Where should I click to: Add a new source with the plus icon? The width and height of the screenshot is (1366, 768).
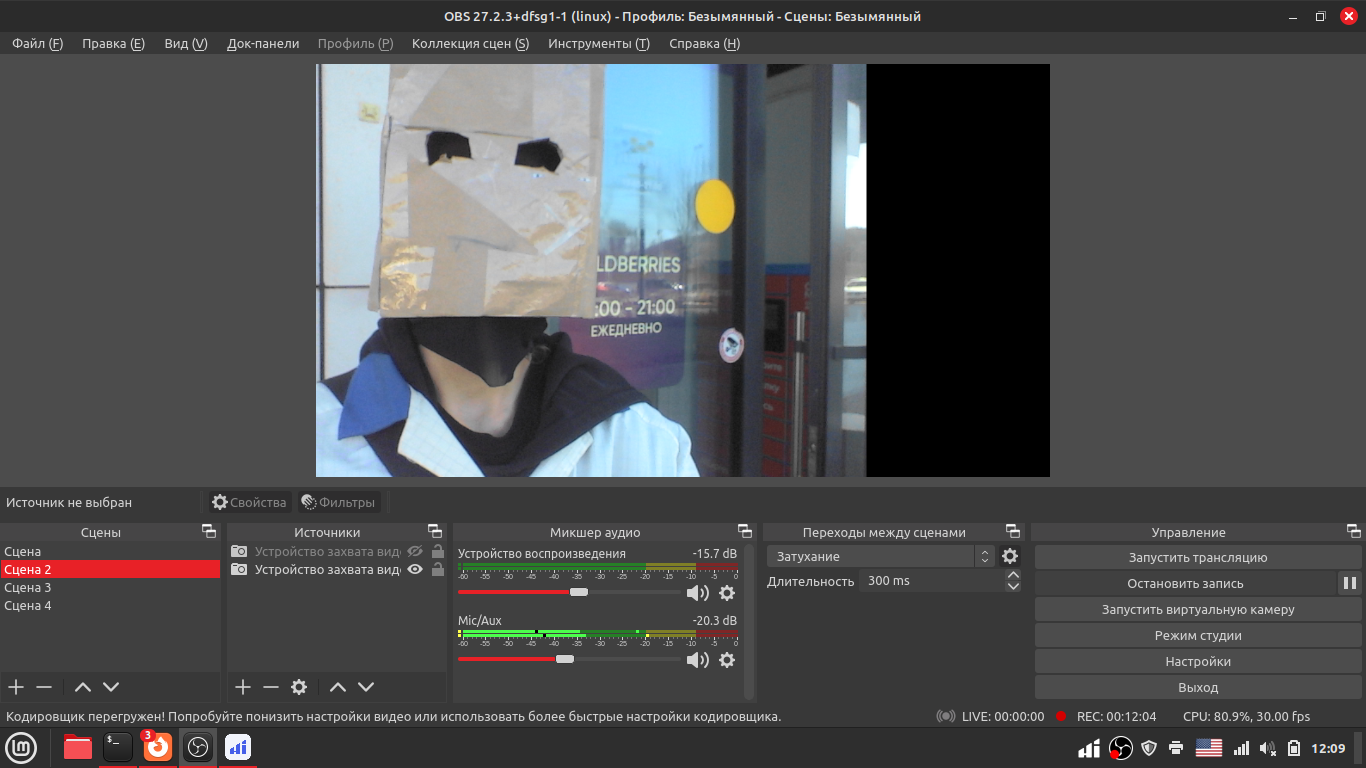point(243,687)
